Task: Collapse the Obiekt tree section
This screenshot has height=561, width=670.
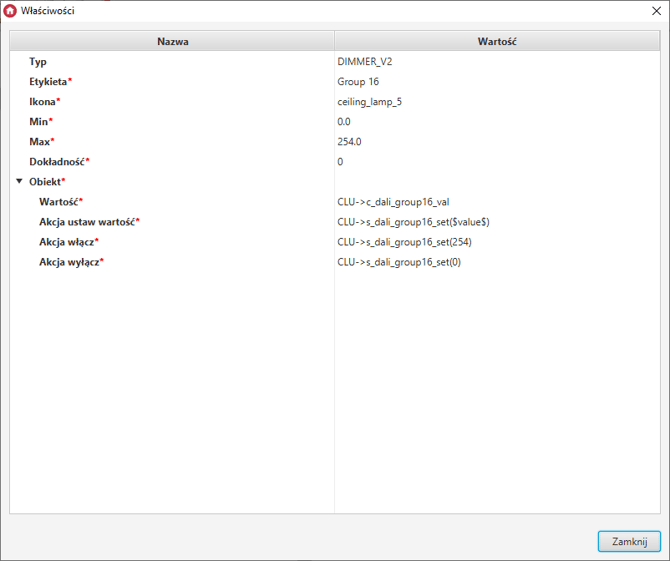Action: (19, 182)
